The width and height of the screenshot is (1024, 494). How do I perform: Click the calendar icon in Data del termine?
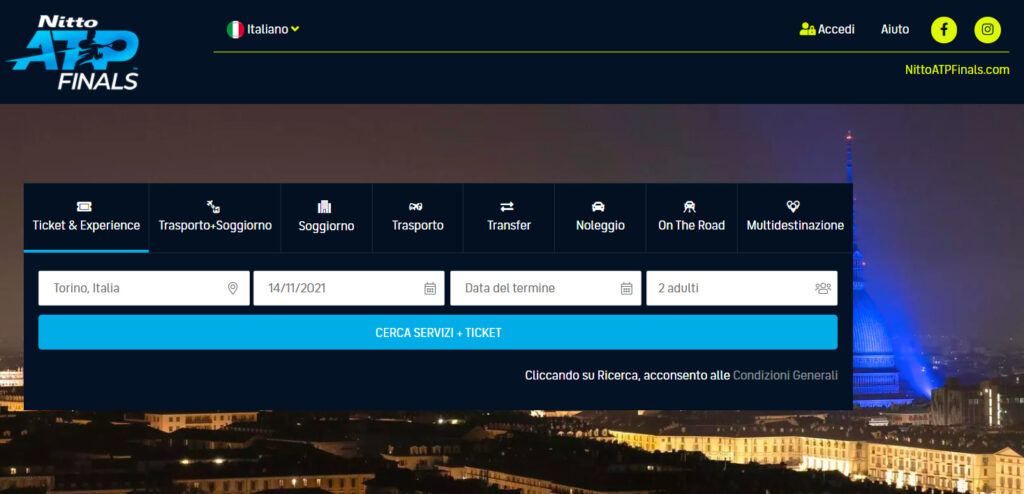click(626, 288)
